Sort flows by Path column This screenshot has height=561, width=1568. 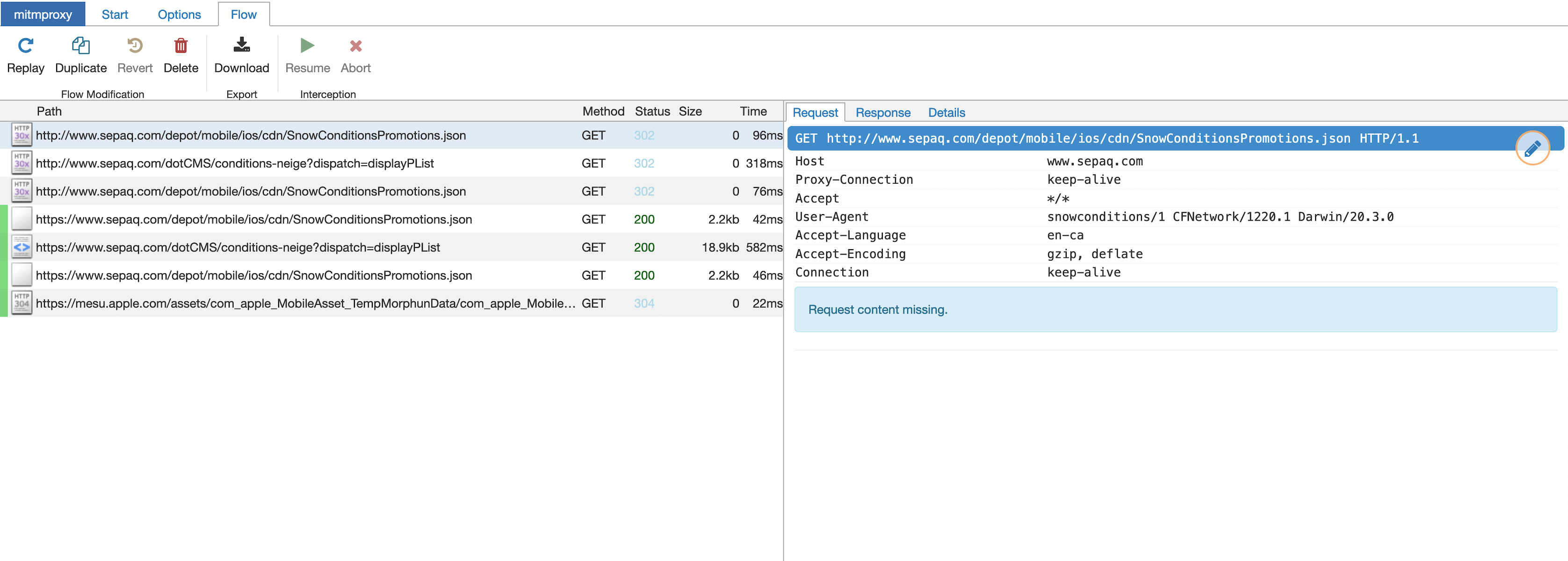click(x=49, y=111)
